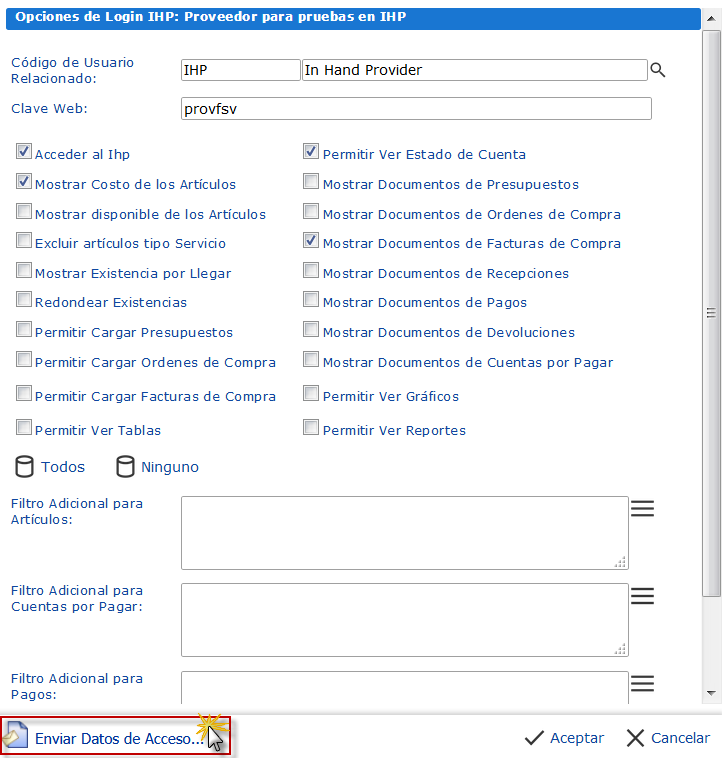Check Mostrar Documentos de Recepciones

pyautogui.click(x=311, y=270)
